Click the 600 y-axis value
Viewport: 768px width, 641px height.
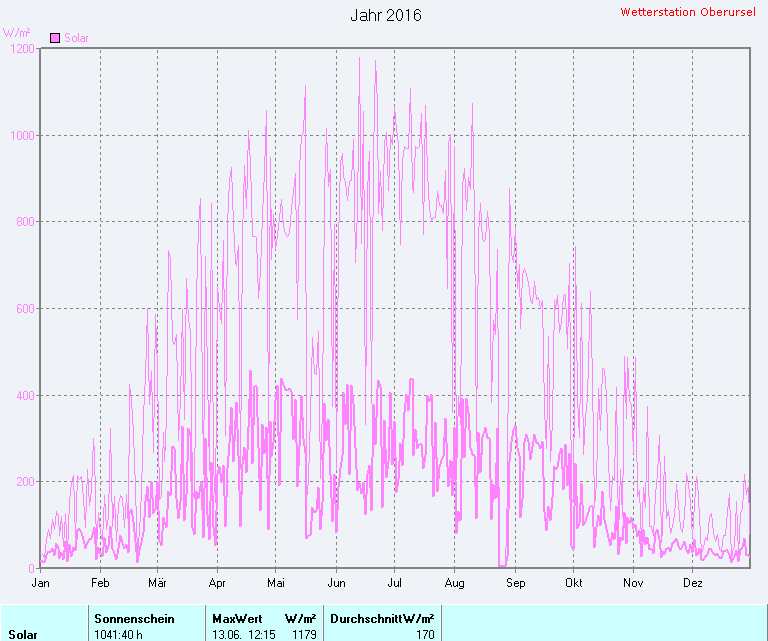pos(25,309)
